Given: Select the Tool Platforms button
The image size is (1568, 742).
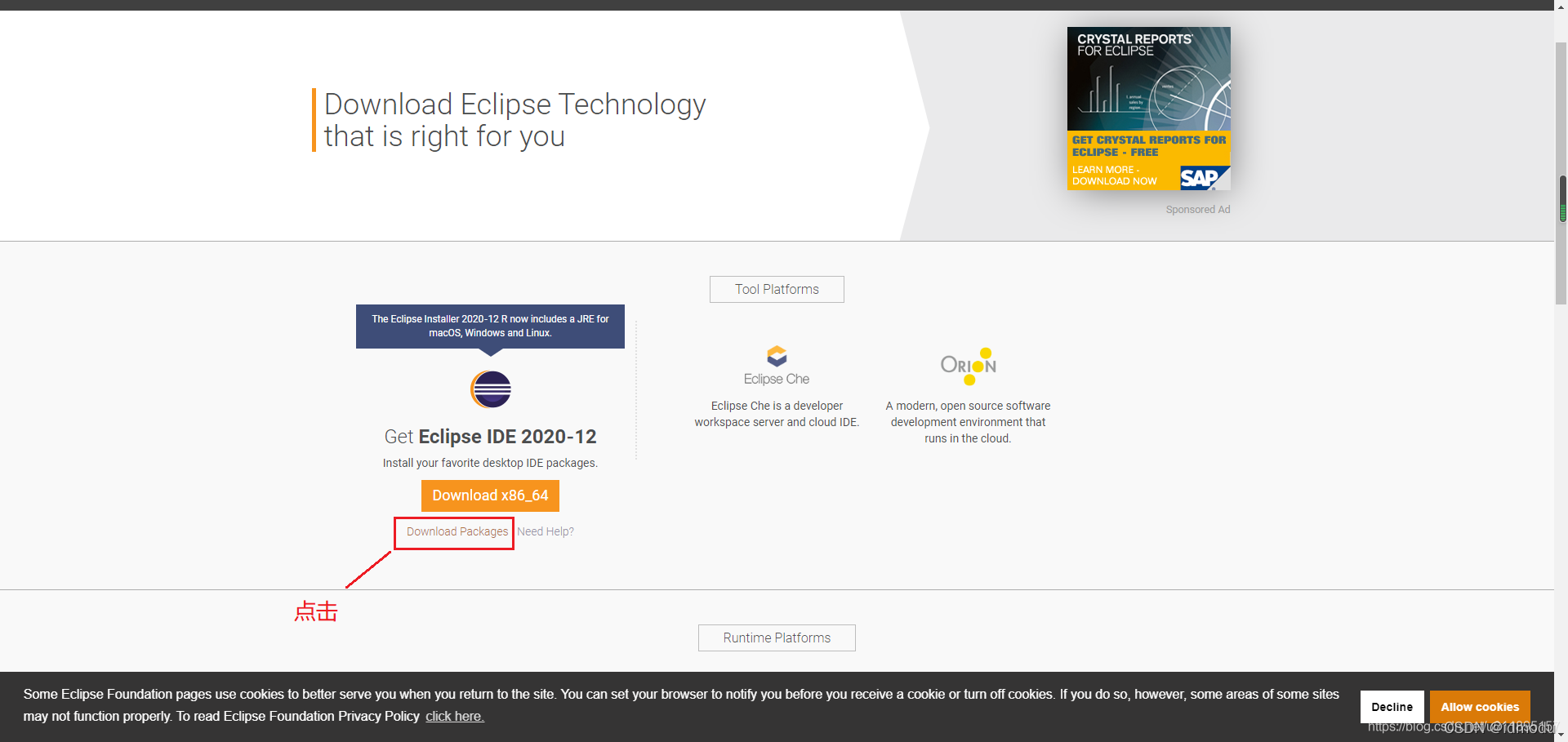Looking at the screenshot, I should pos(777,289).
